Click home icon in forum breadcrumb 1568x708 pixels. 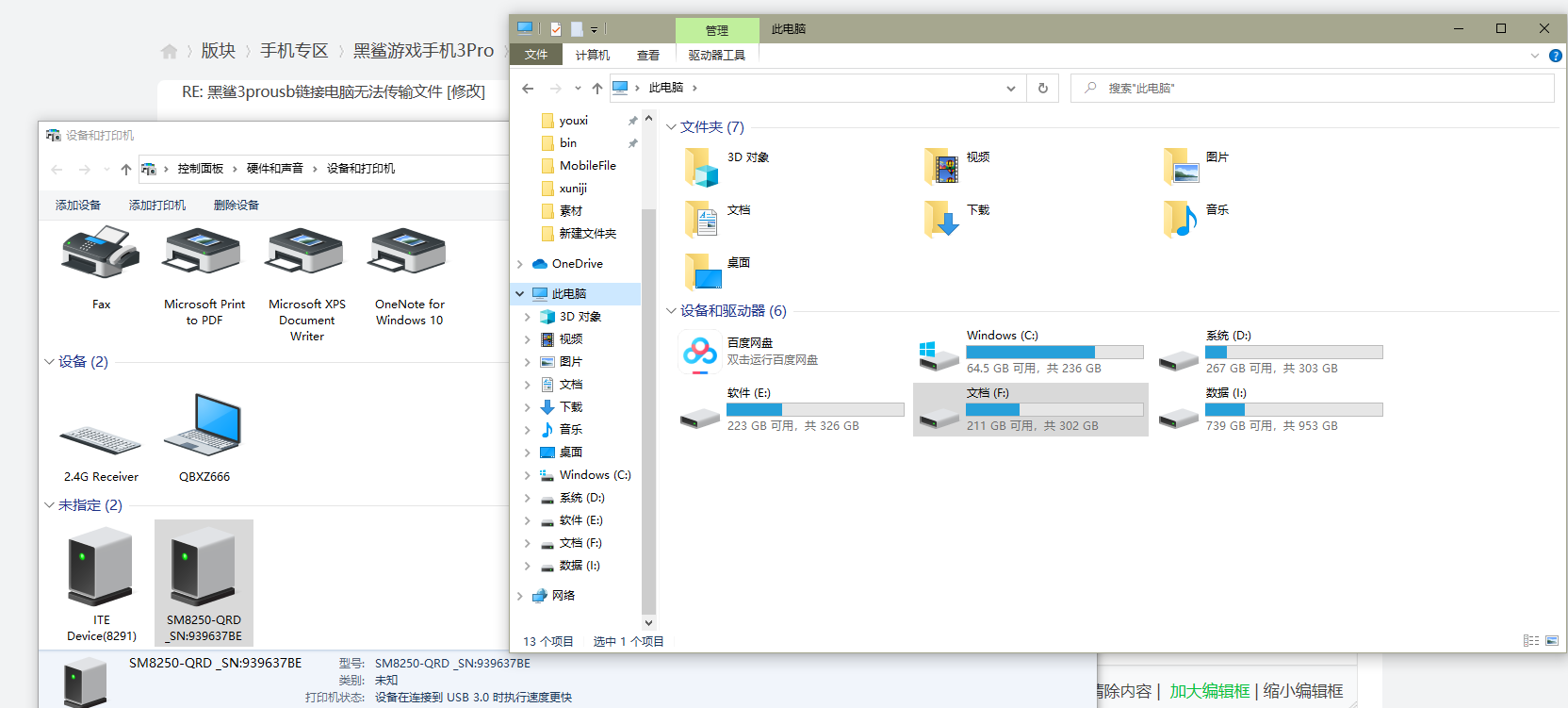coord(169,51)
